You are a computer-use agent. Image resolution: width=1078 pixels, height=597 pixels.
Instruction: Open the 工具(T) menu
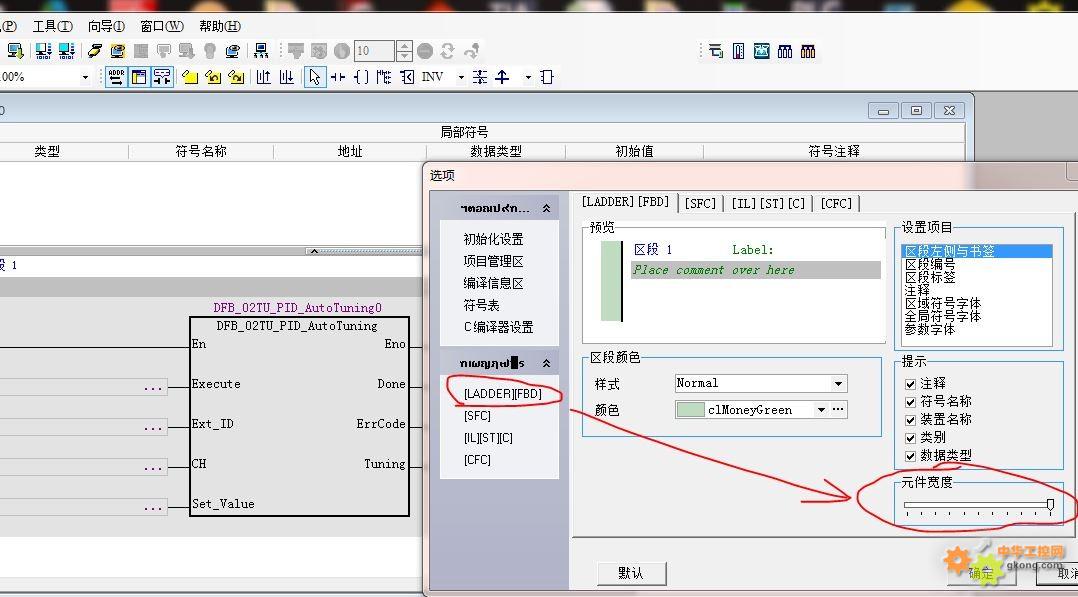tap(52, 26)
